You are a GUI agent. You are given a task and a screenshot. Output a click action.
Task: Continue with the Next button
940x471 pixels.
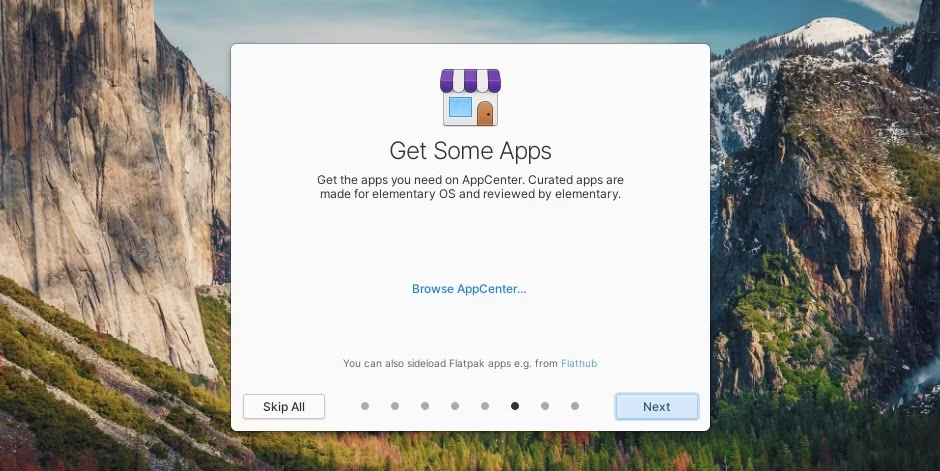click(656, 406)
